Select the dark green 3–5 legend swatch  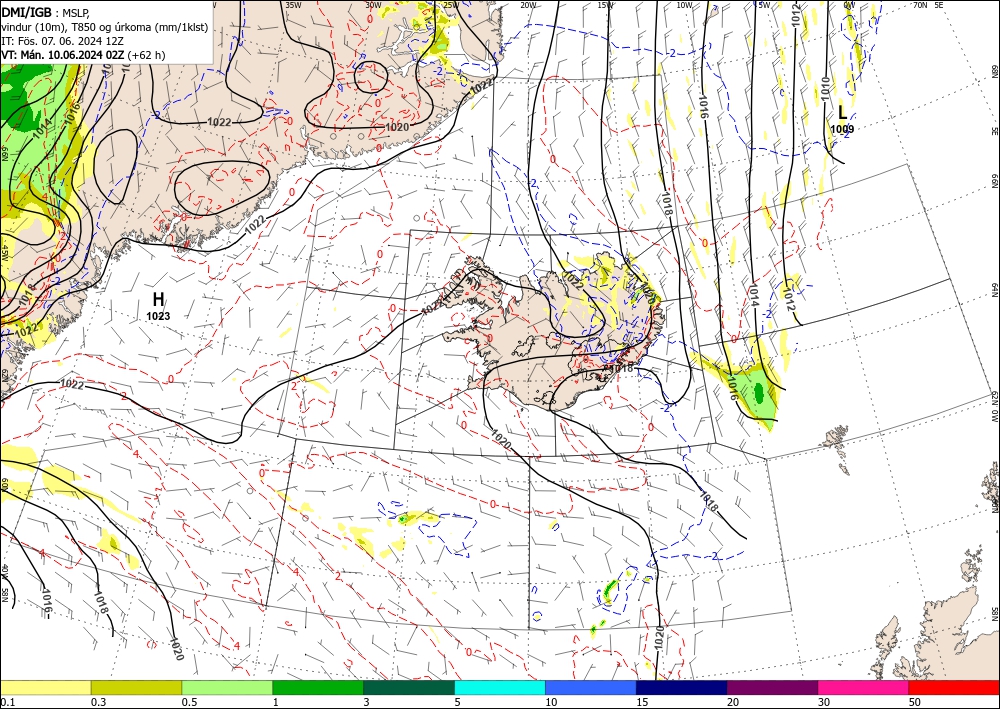pyautogui.click(x=409, y=687)
